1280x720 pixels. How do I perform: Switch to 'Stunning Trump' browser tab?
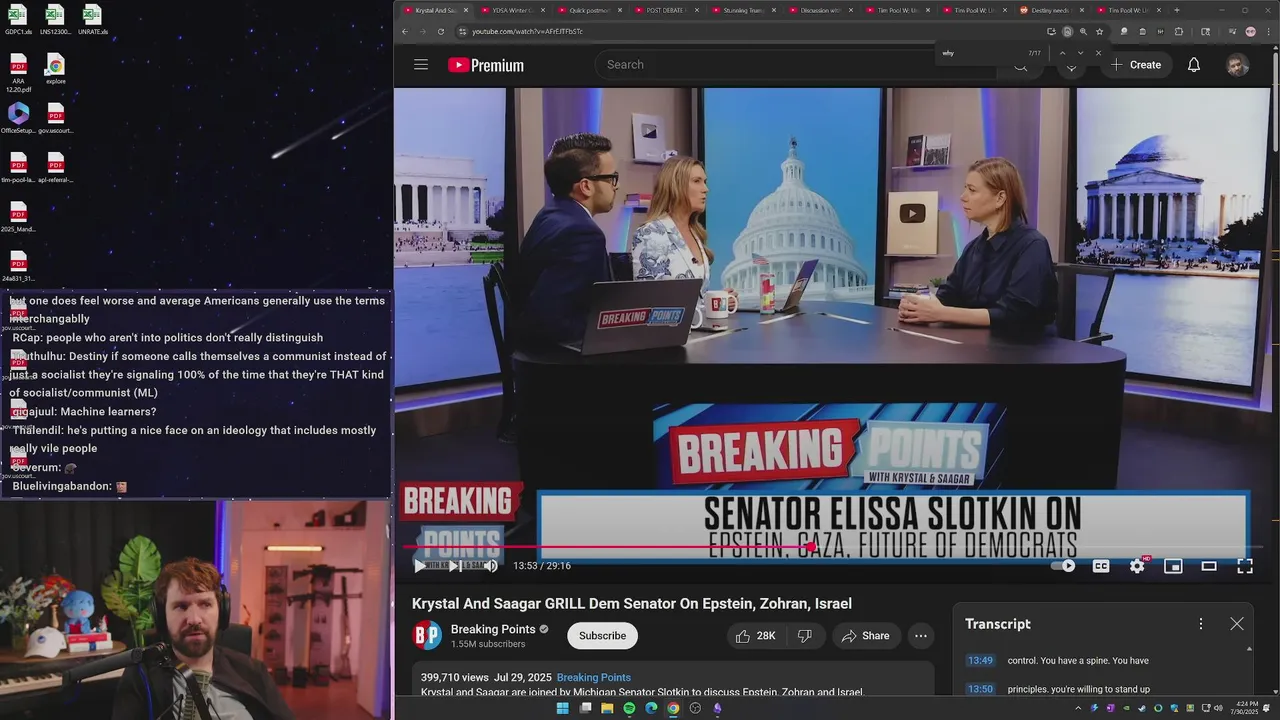coord(744,10)
